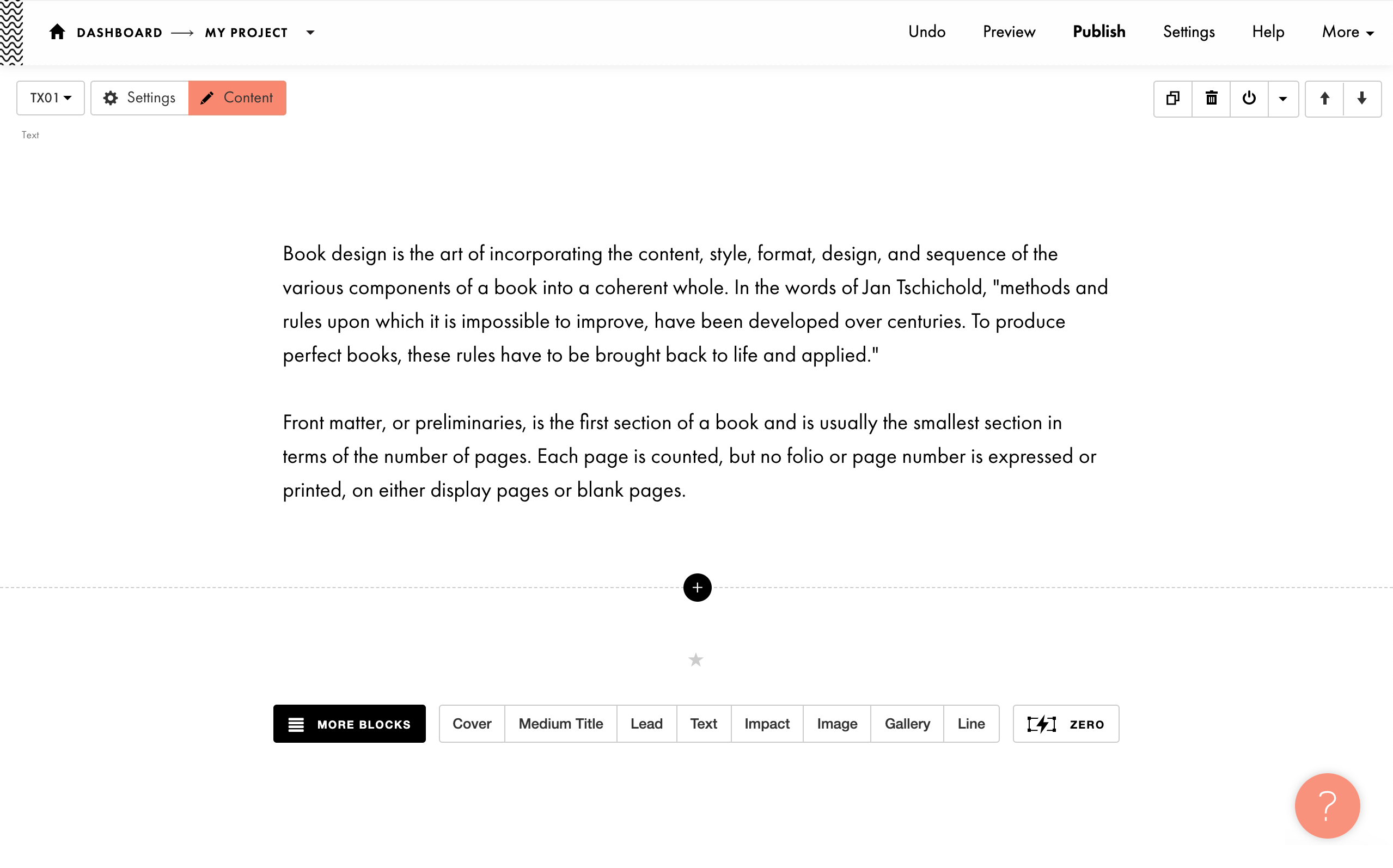The height and width of the screenshot is (868, 1393).
Task: Click the plus to add a new block
Action: point(698,587)
